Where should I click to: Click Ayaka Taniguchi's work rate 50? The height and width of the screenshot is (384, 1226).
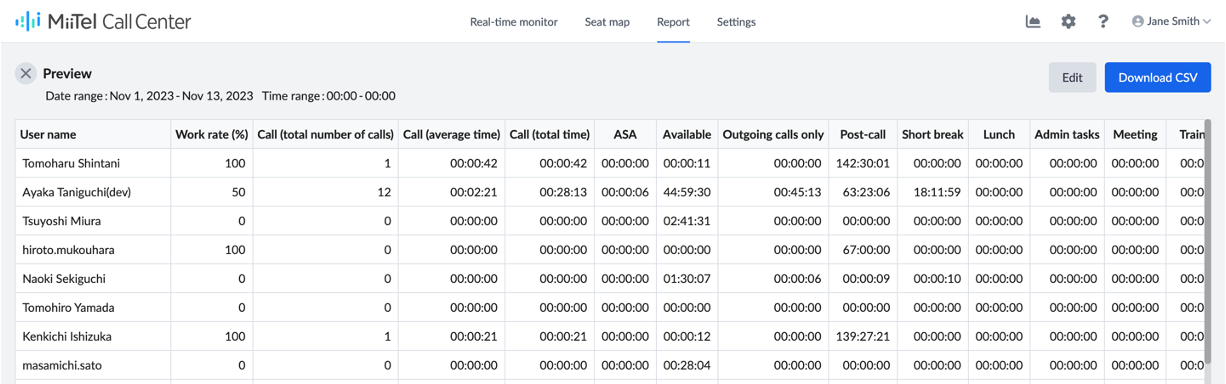(x=239, y=192)
